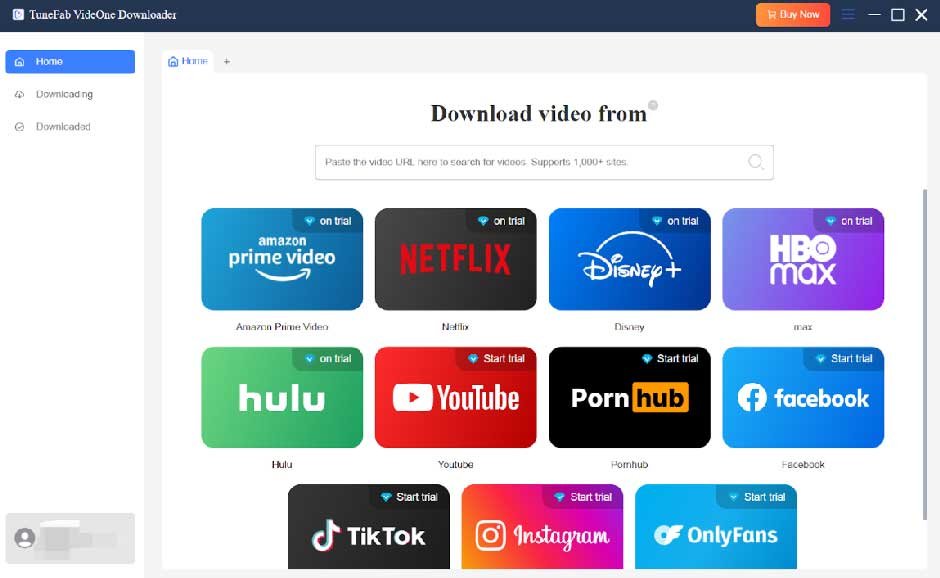Click the max caption under HBO tile
The width and height of the screenshot is (940, 578).
click(803, 327)
